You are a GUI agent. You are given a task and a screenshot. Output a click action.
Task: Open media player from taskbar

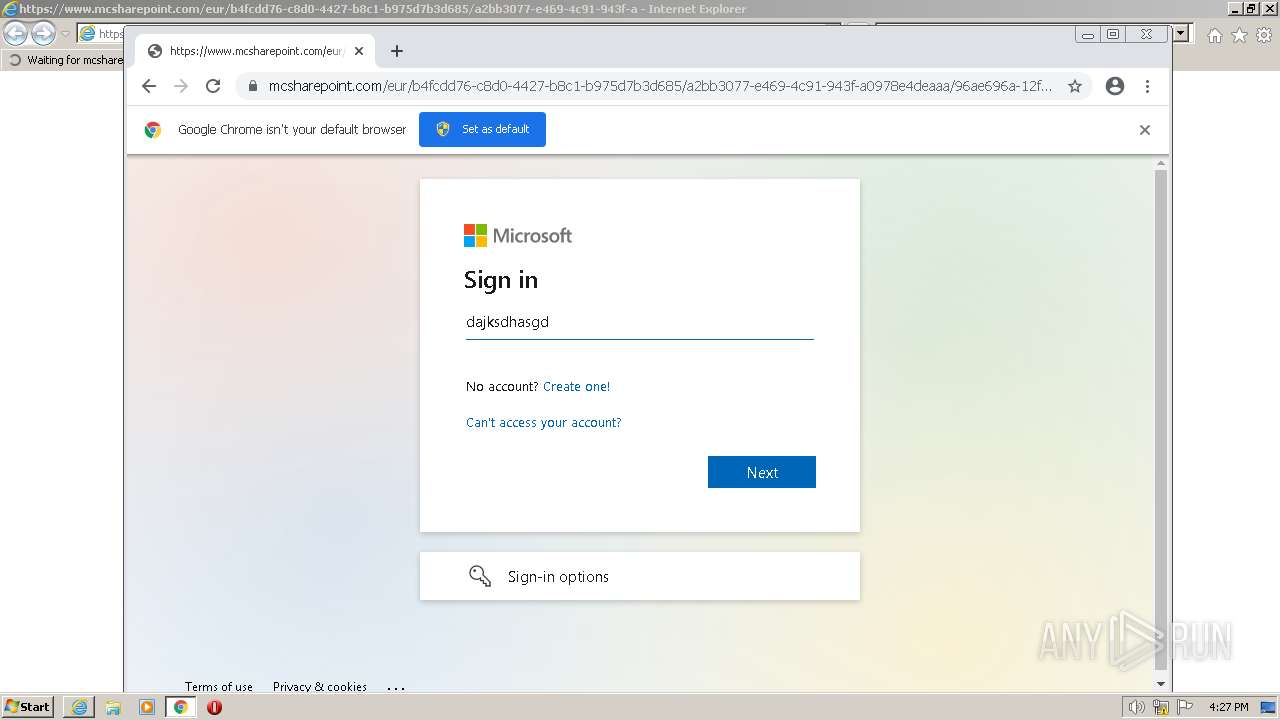147,707
